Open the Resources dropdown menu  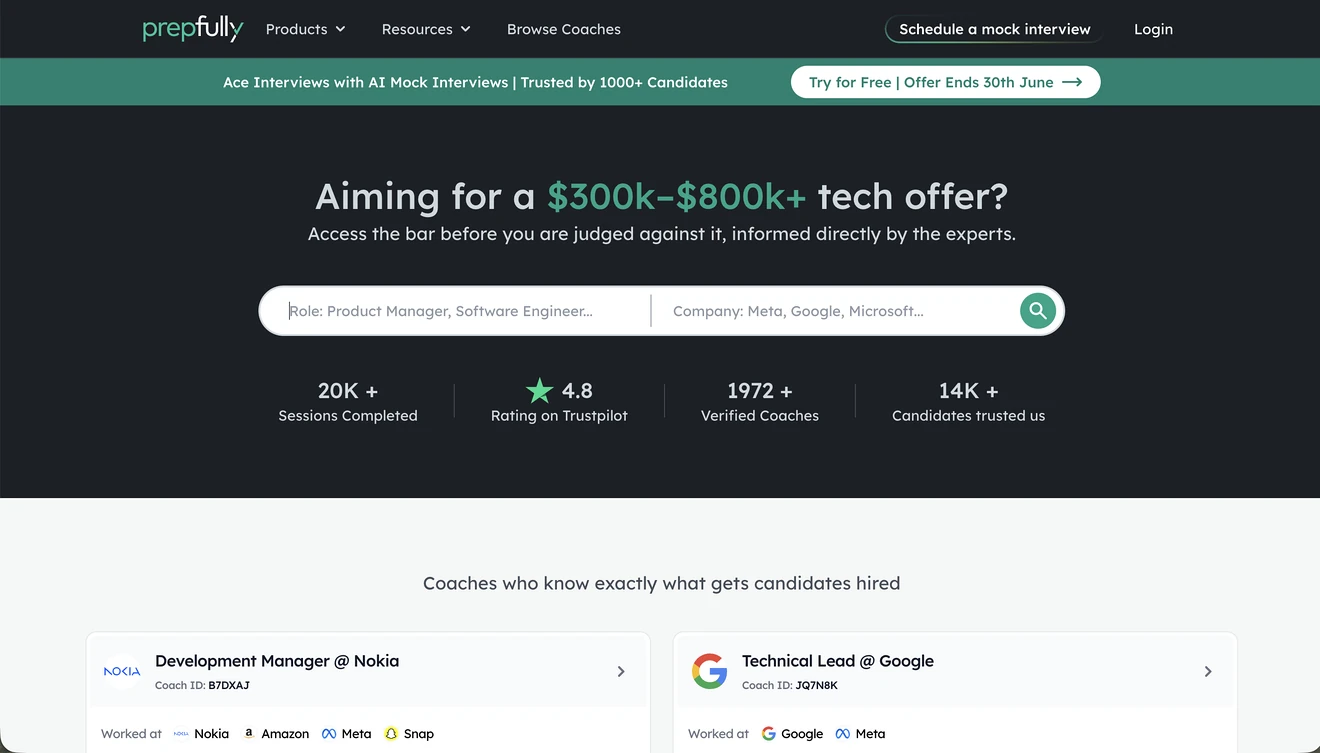click(x=426, y=29)
